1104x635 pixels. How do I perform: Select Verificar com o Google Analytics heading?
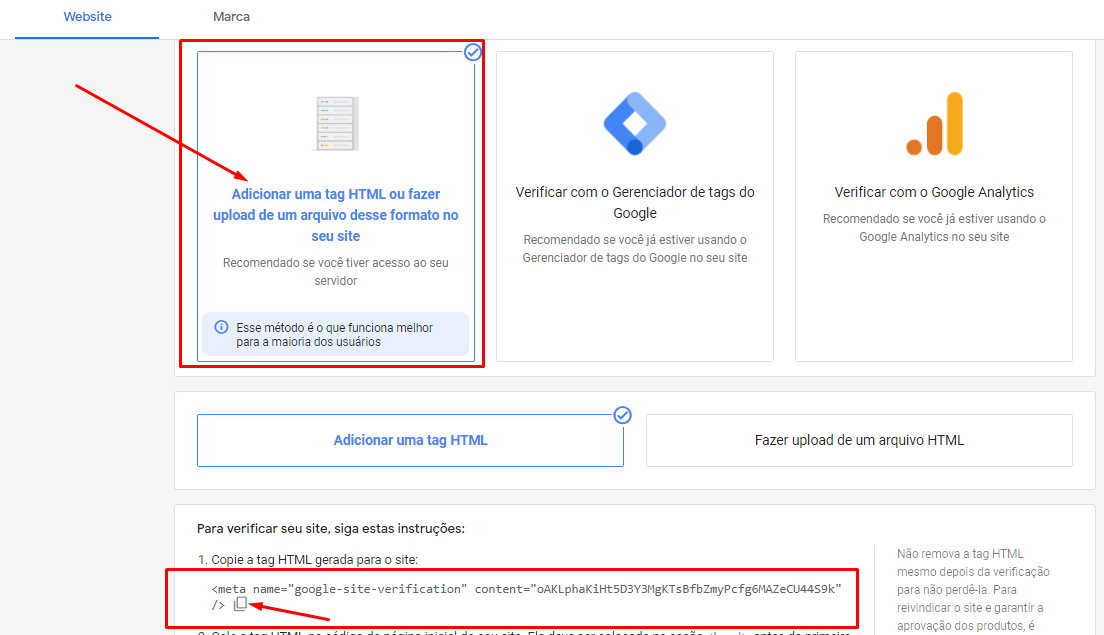point(934,192)
